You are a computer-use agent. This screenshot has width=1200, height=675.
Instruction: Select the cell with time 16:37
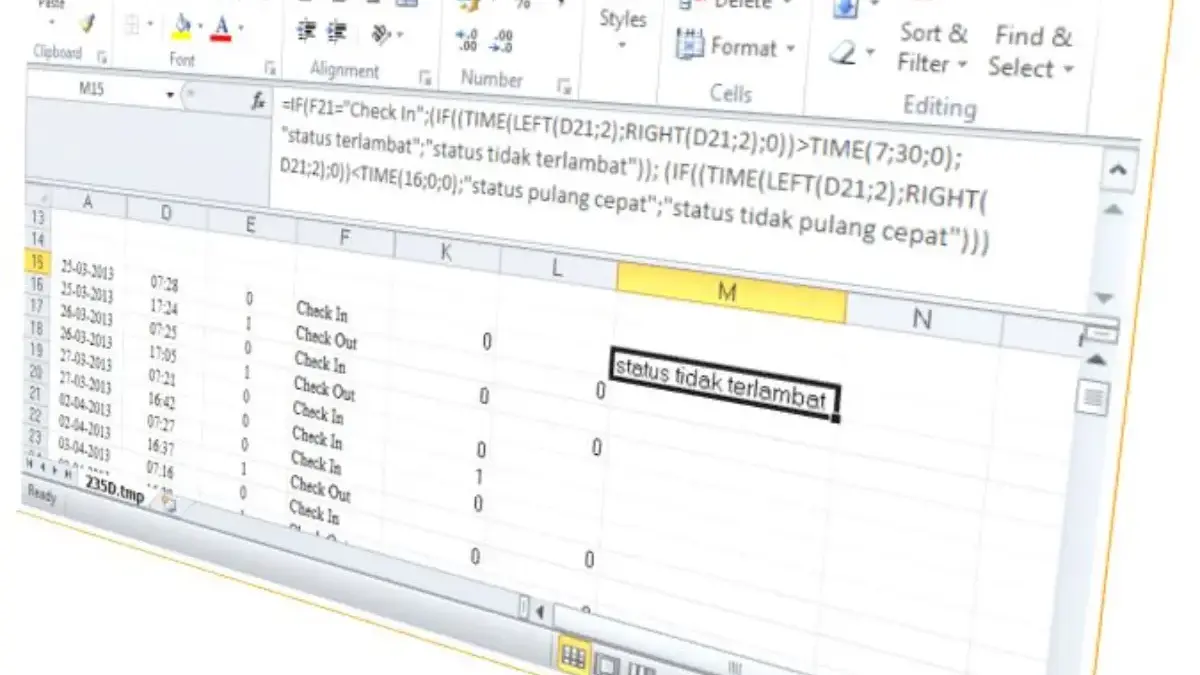point(160,446)
